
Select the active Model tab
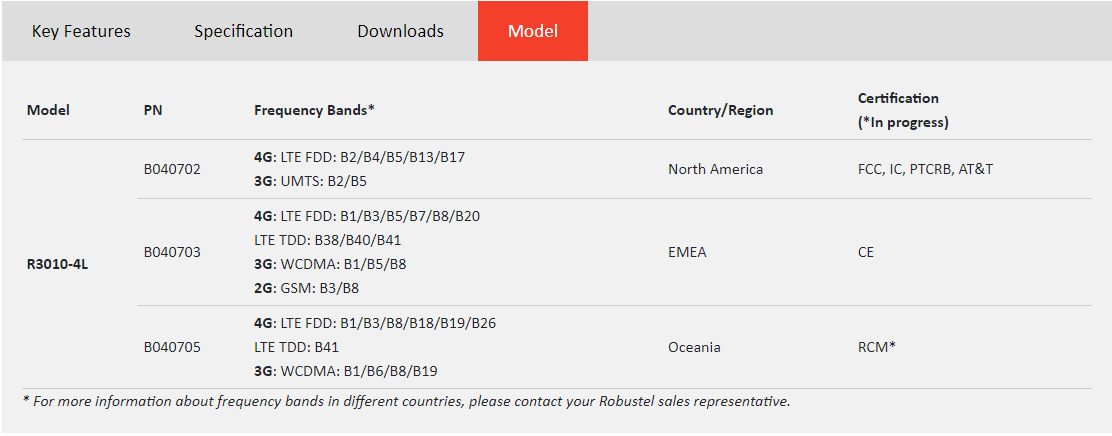(x=533, y=31)
